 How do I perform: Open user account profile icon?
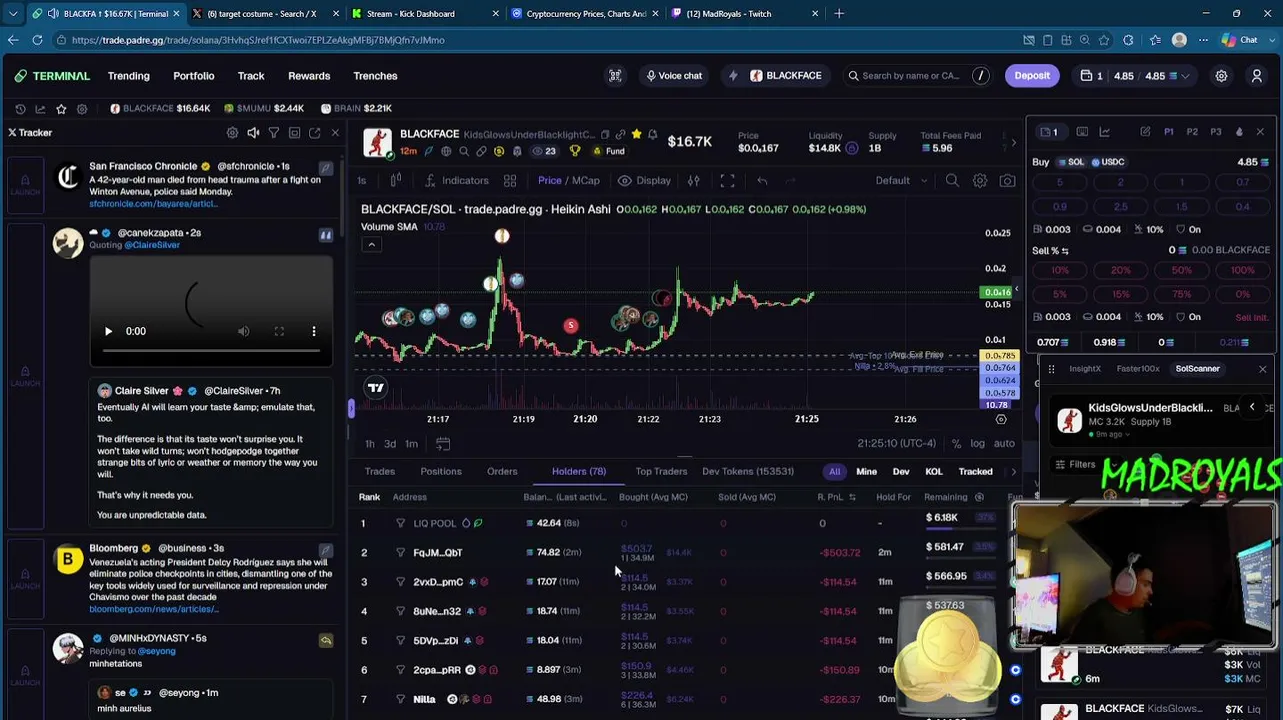click(x=1258, y=76)
